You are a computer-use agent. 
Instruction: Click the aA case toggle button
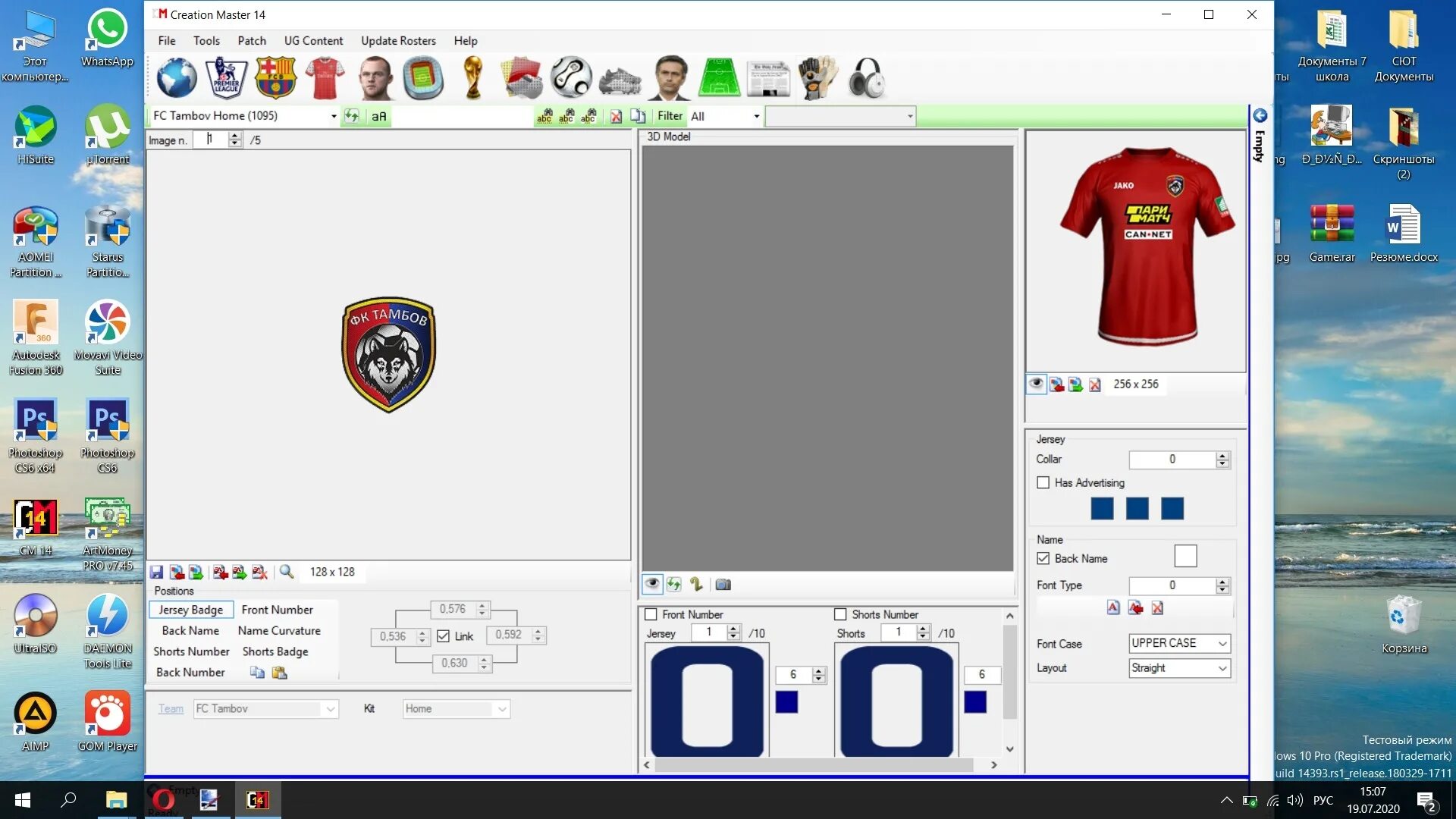pos(378,116)
